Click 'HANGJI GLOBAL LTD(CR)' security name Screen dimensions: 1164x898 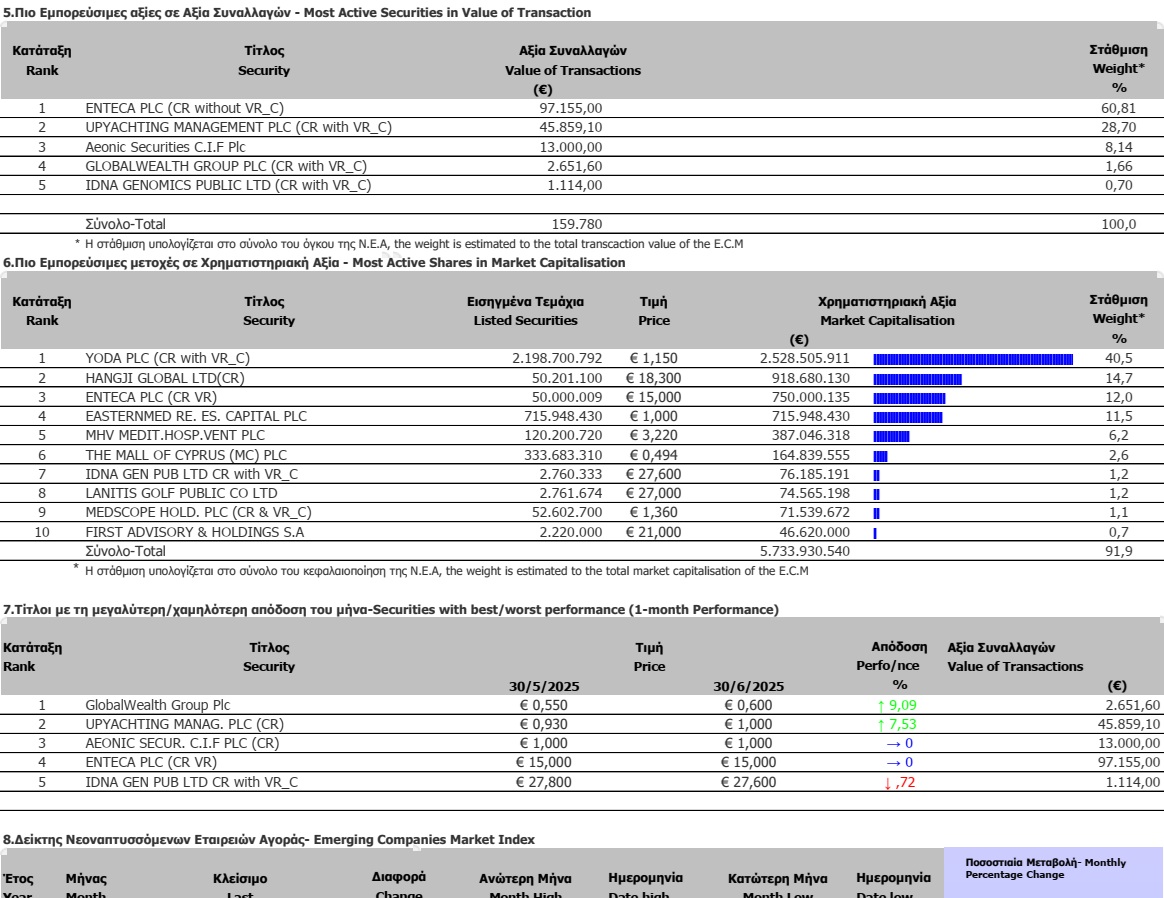point(165,378)
